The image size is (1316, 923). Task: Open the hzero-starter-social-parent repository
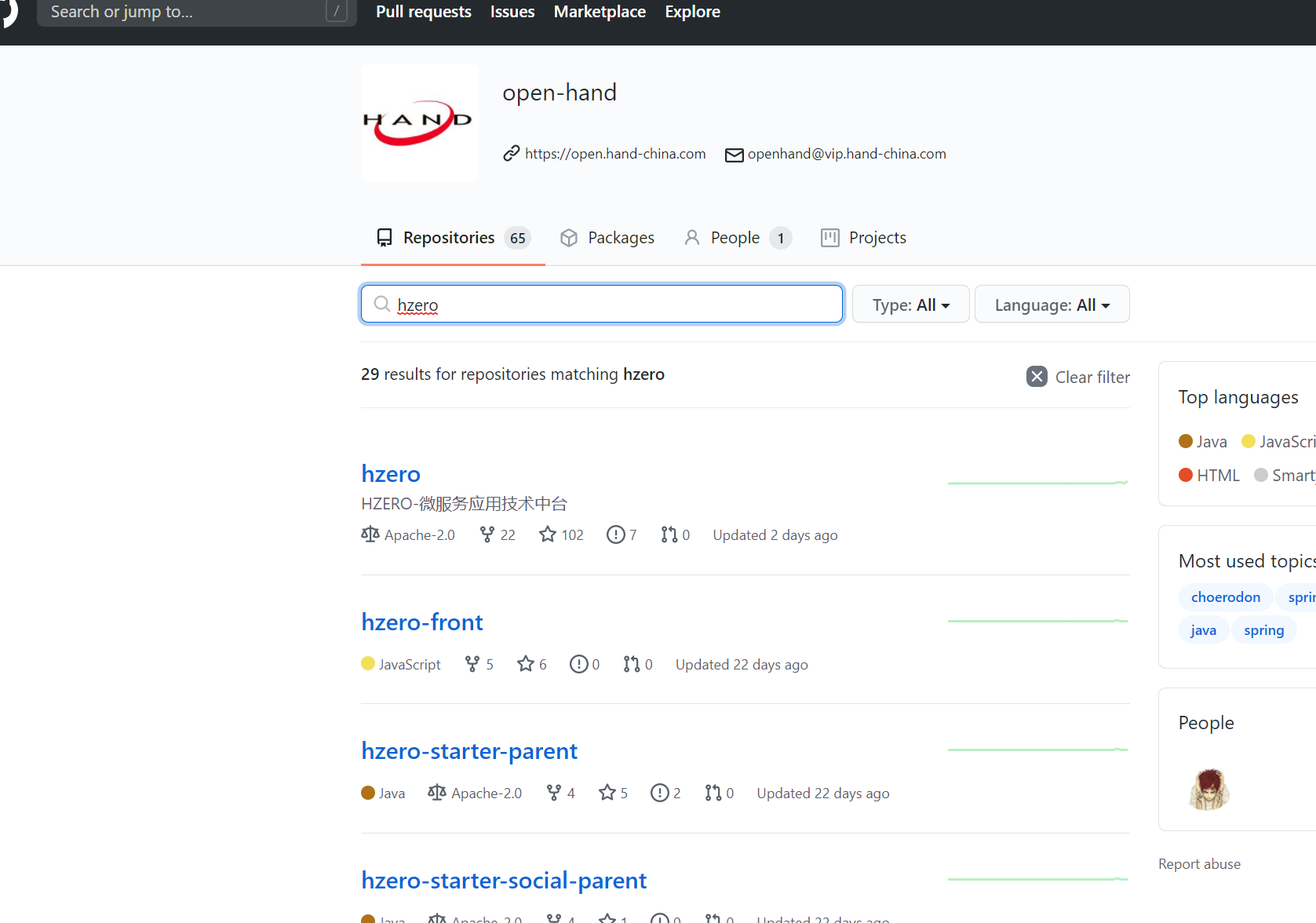[504, 880]
